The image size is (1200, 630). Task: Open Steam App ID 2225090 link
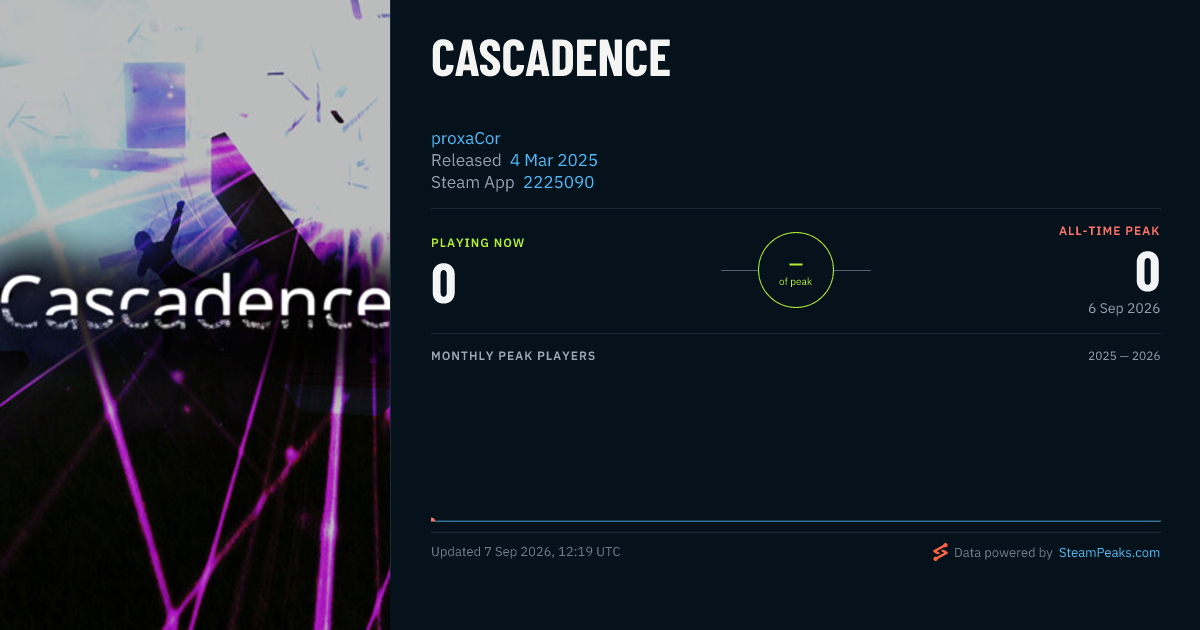(x=558, y=182)
